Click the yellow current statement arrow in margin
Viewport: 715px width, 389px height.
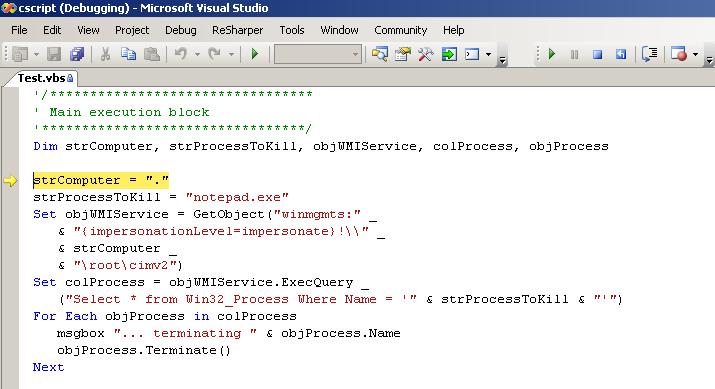(10, 181)
